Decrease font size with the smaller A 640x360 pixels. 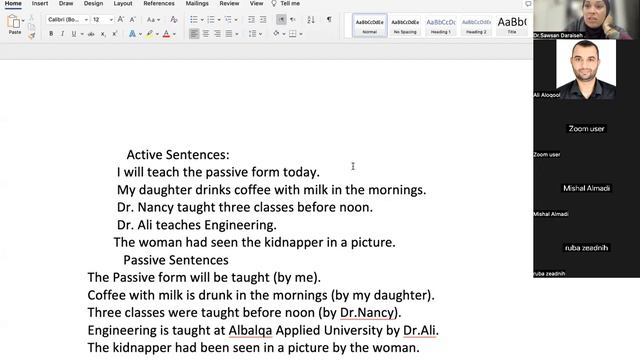(x=132, y=20)
